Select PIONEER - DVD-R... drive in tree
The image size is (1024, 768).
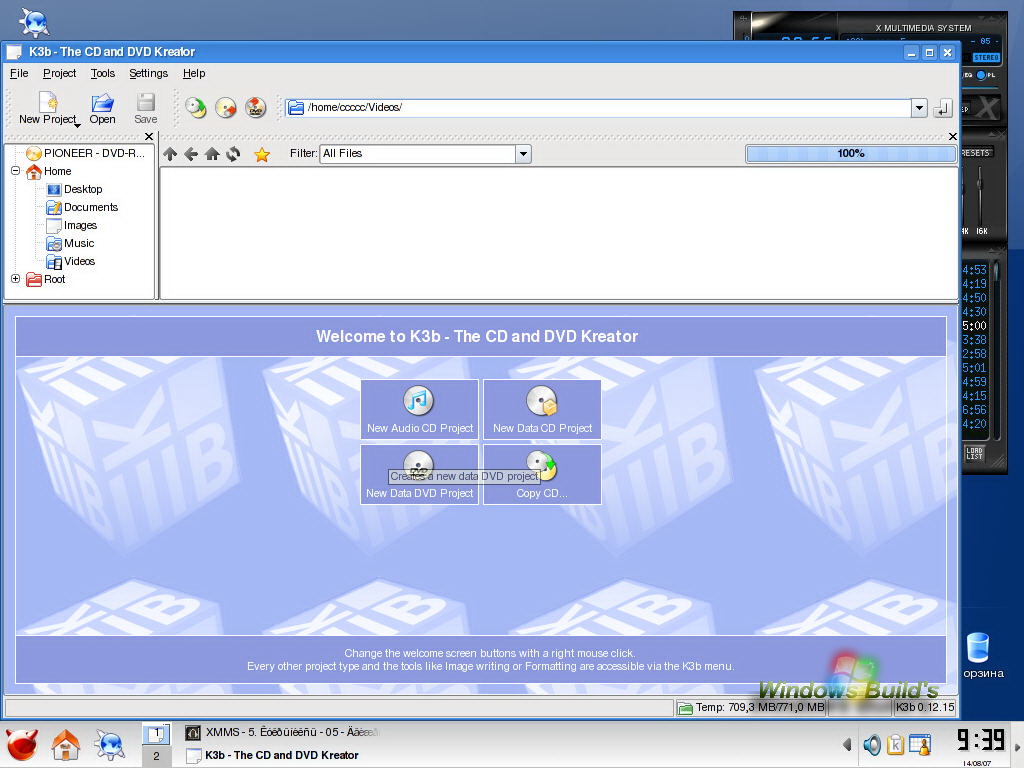coord(86,153)
